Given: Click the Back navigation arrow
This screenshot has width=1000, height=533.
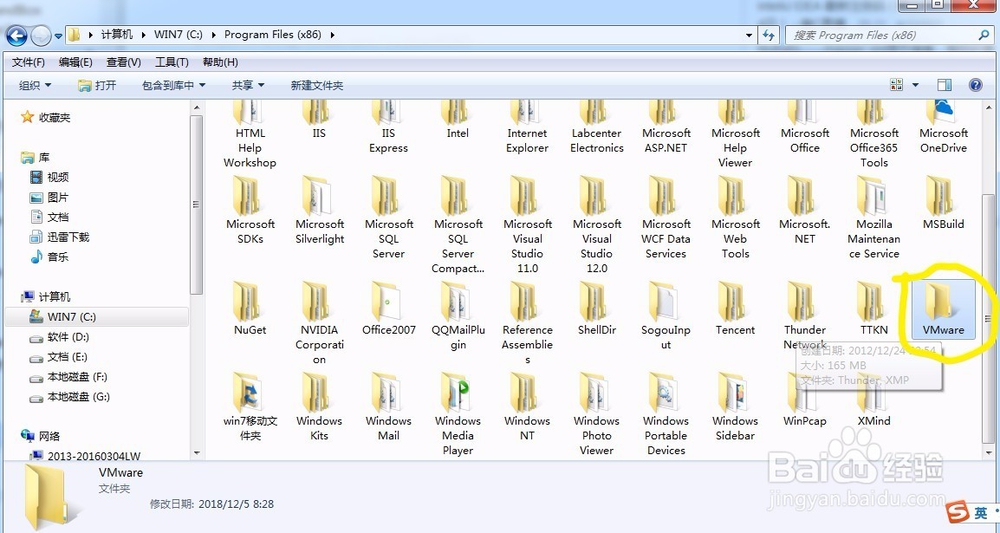Looking at the screenshot, I should [17, 35].
